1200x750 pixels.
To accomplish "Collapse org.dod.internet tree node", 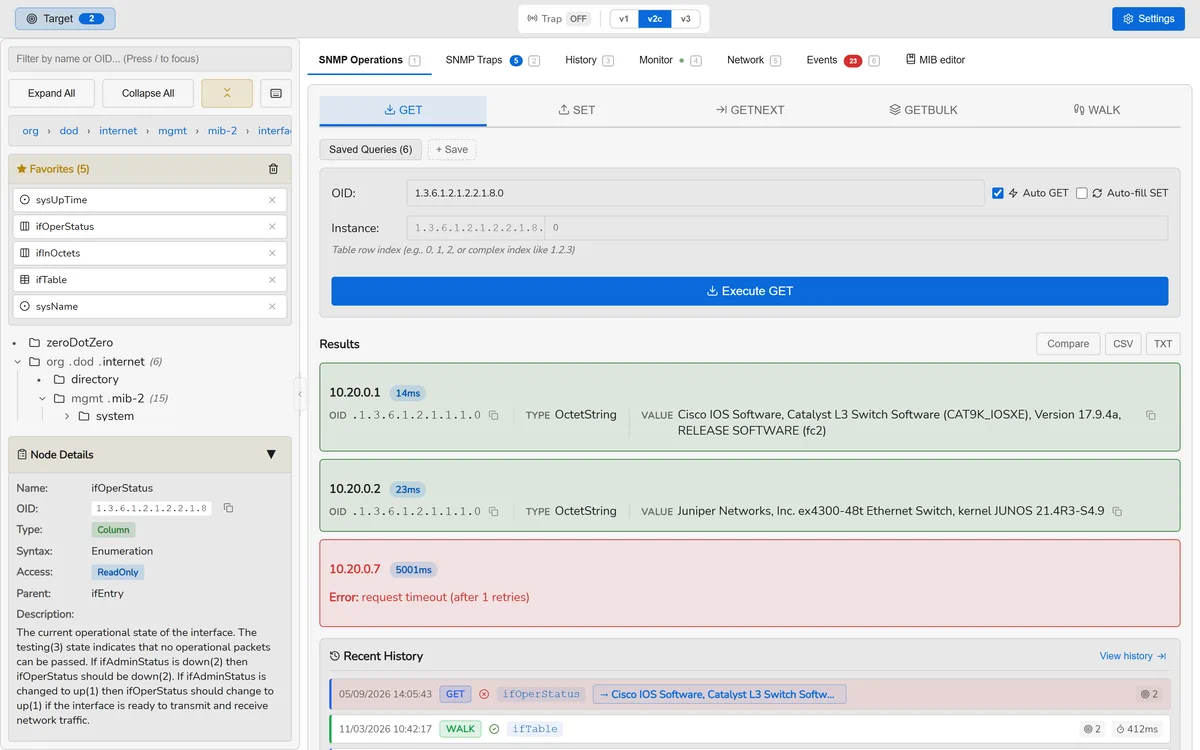I will point(18,362).
